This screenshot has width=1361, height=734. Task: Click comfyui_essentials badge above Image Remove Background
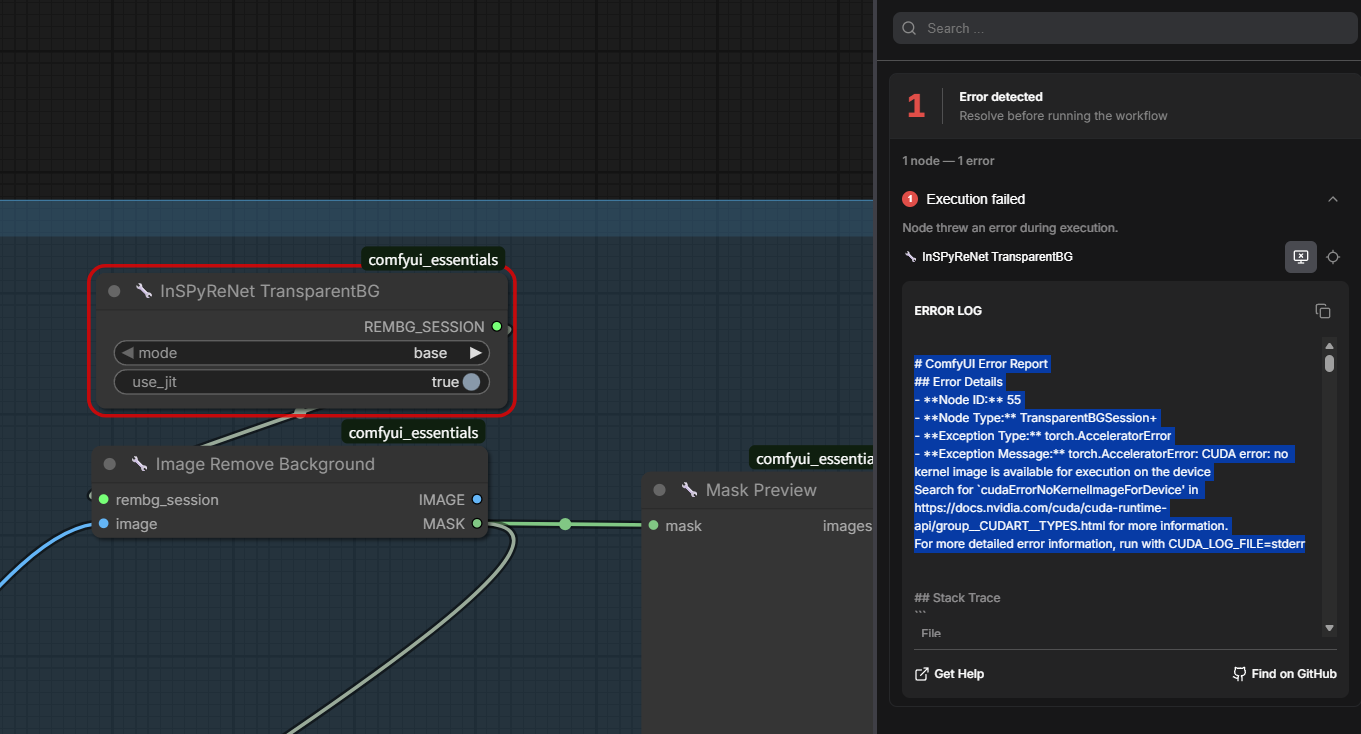click(414, 432)
